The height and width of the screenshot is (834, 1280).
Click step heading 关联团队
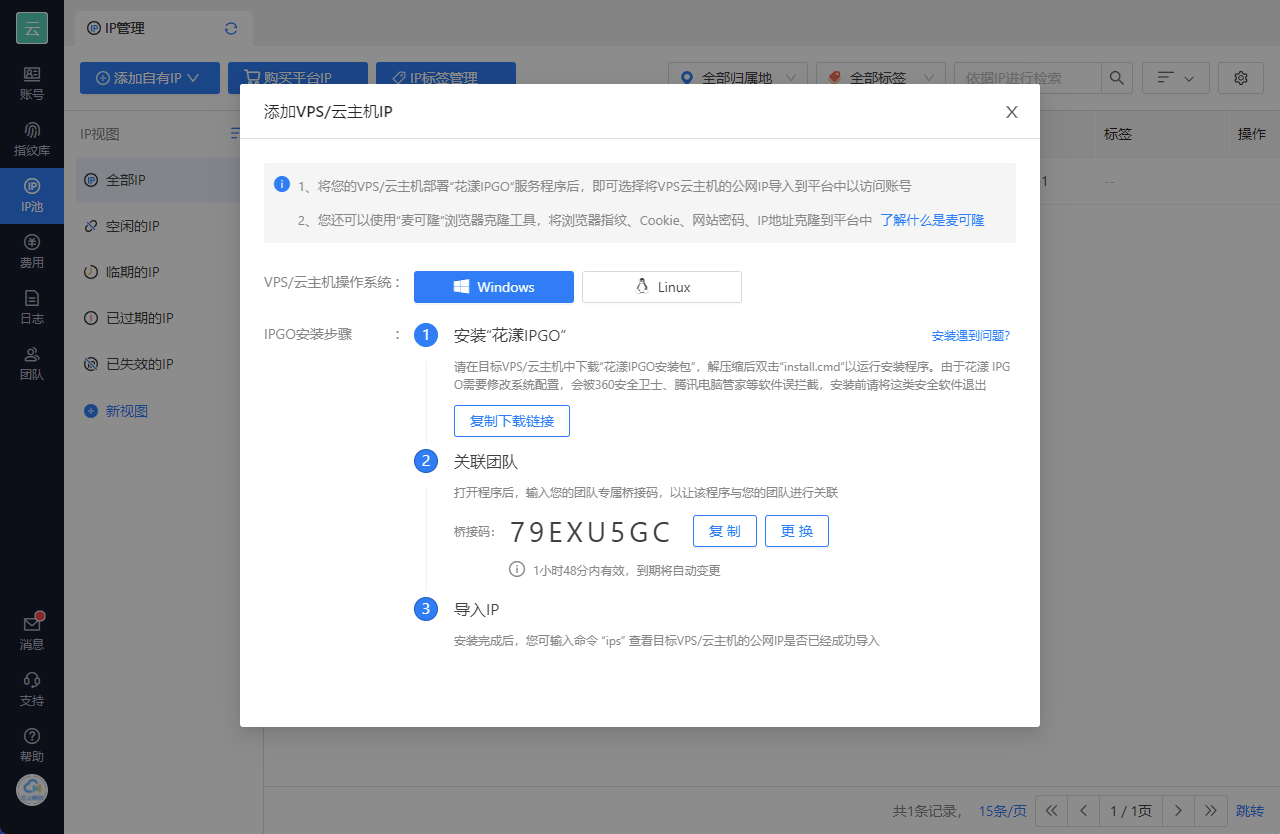[486, 461]
